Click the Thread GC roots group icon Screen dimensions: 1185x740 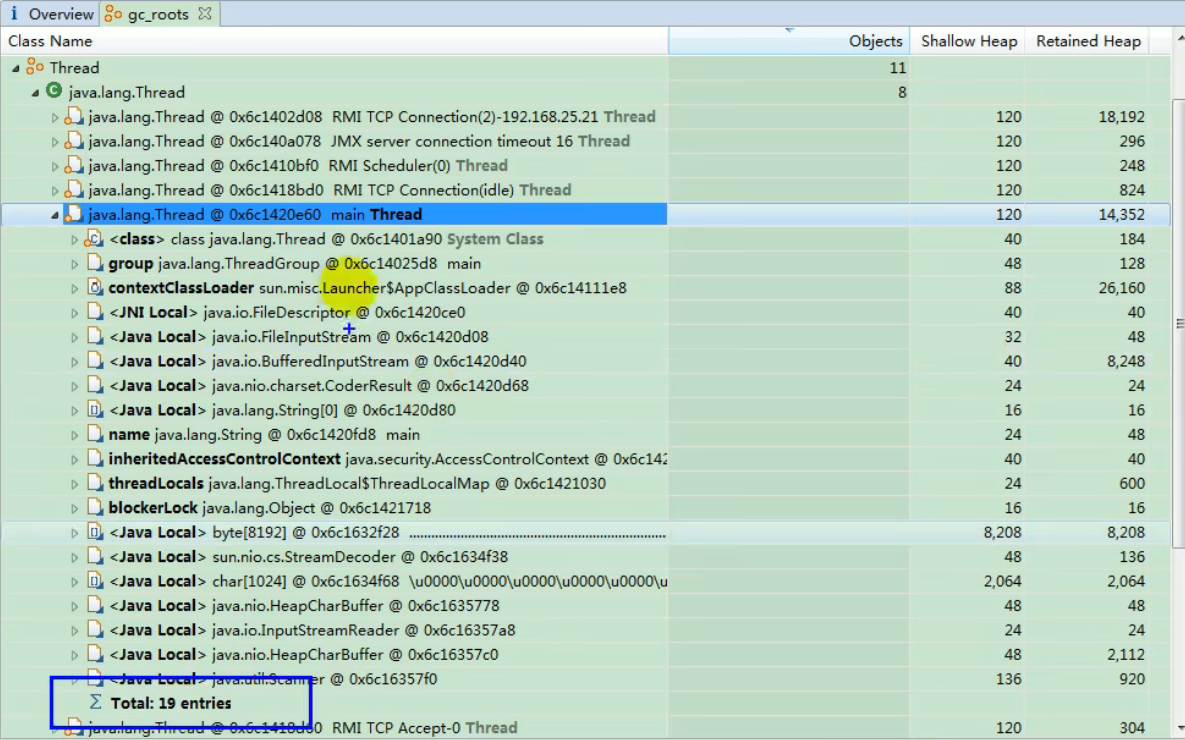(x=35, y=67)
